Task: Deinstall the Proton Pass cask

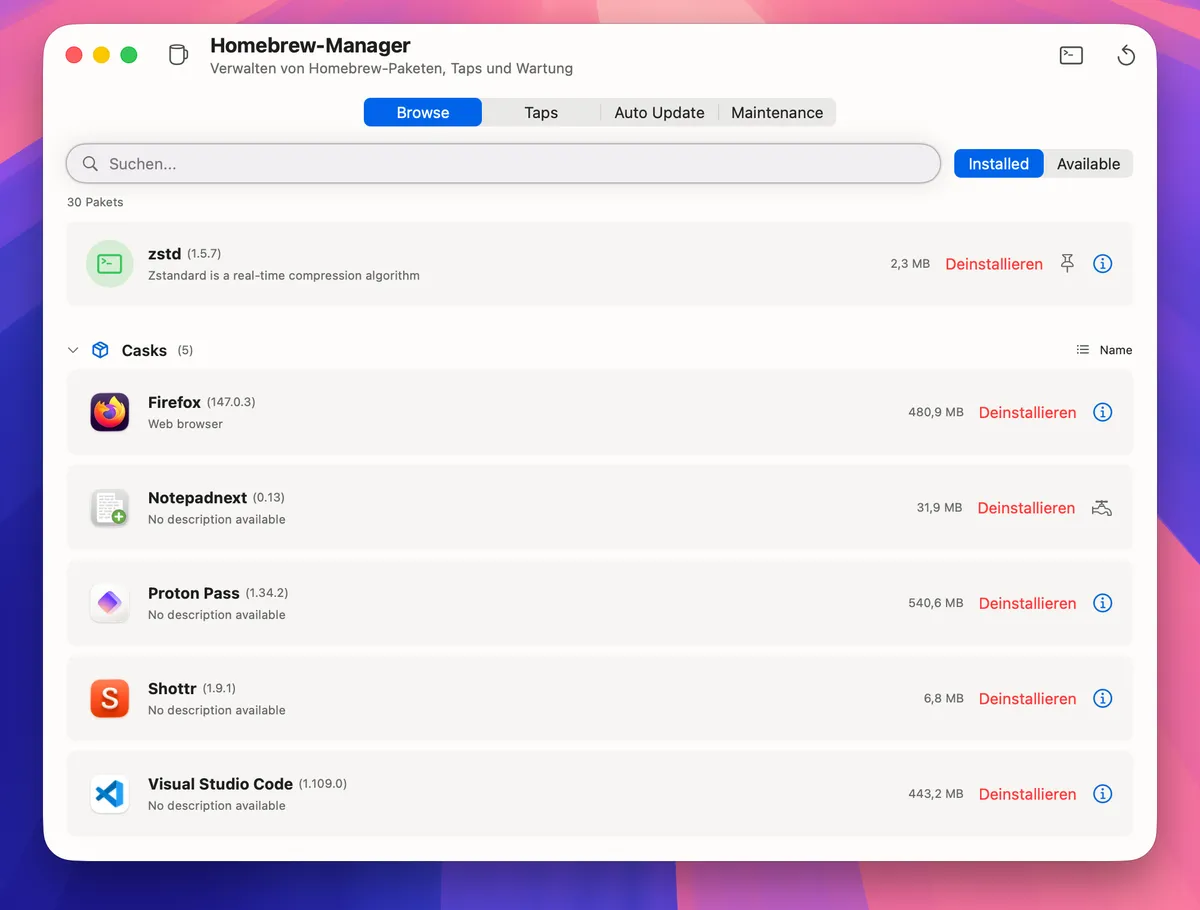Action: click(x=1027, y=603)
